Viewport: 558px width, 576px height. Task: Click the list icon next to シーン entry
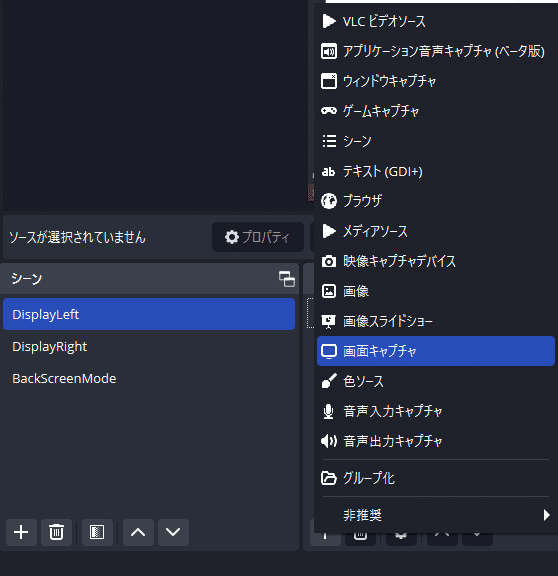(x=329, y=141)
